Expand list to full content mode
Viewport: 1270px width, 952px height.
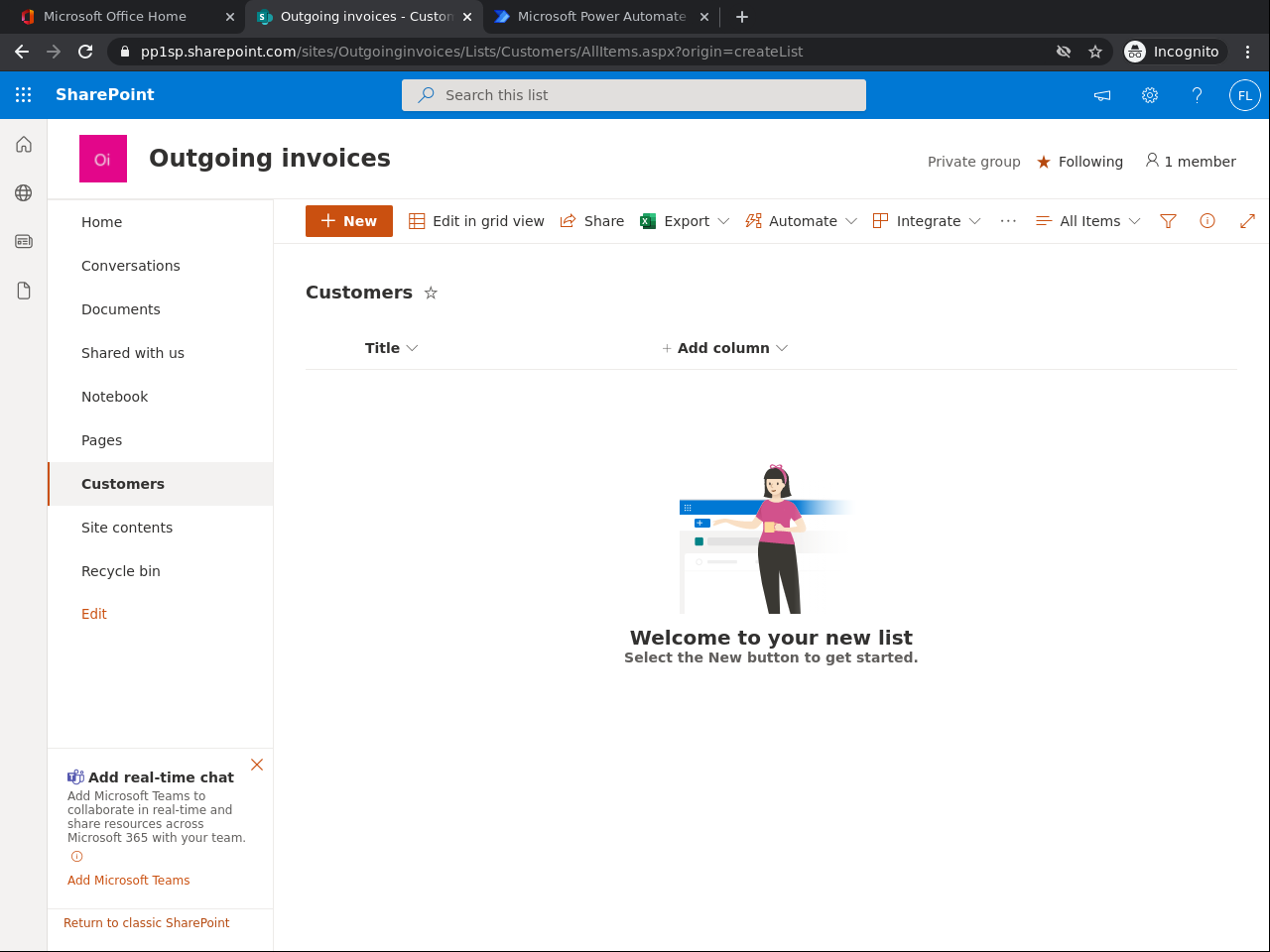pyautogui.click(x=1247, y=221)
